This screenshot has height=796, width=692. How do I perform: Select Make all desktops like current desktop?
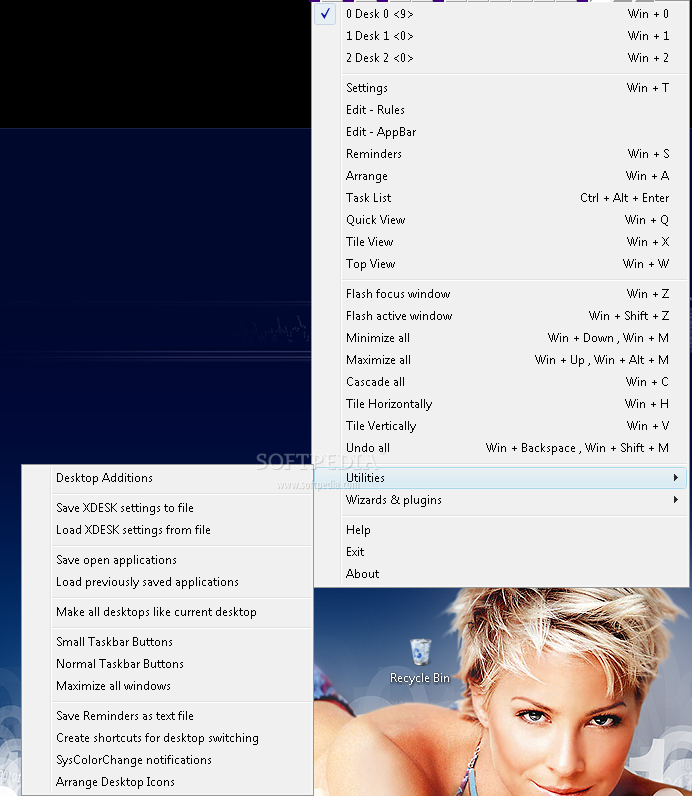point(167,612)
